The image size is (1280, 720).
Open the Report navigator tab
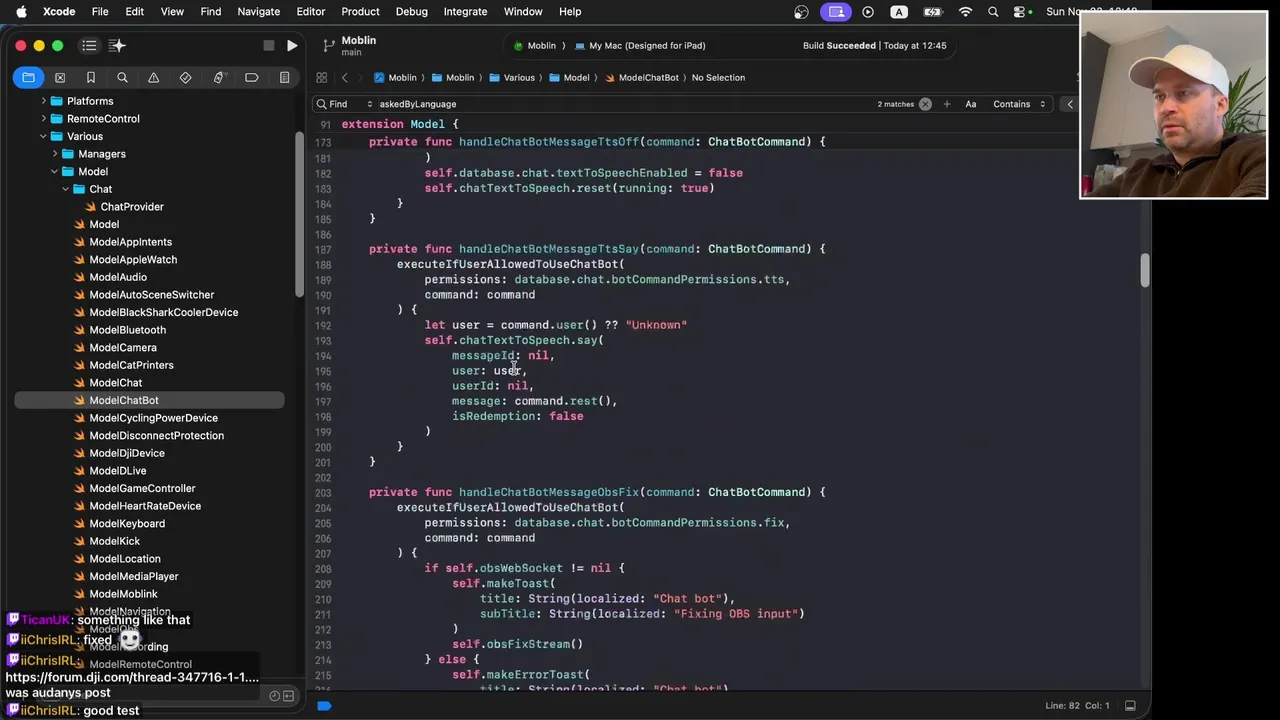(284, 77)
